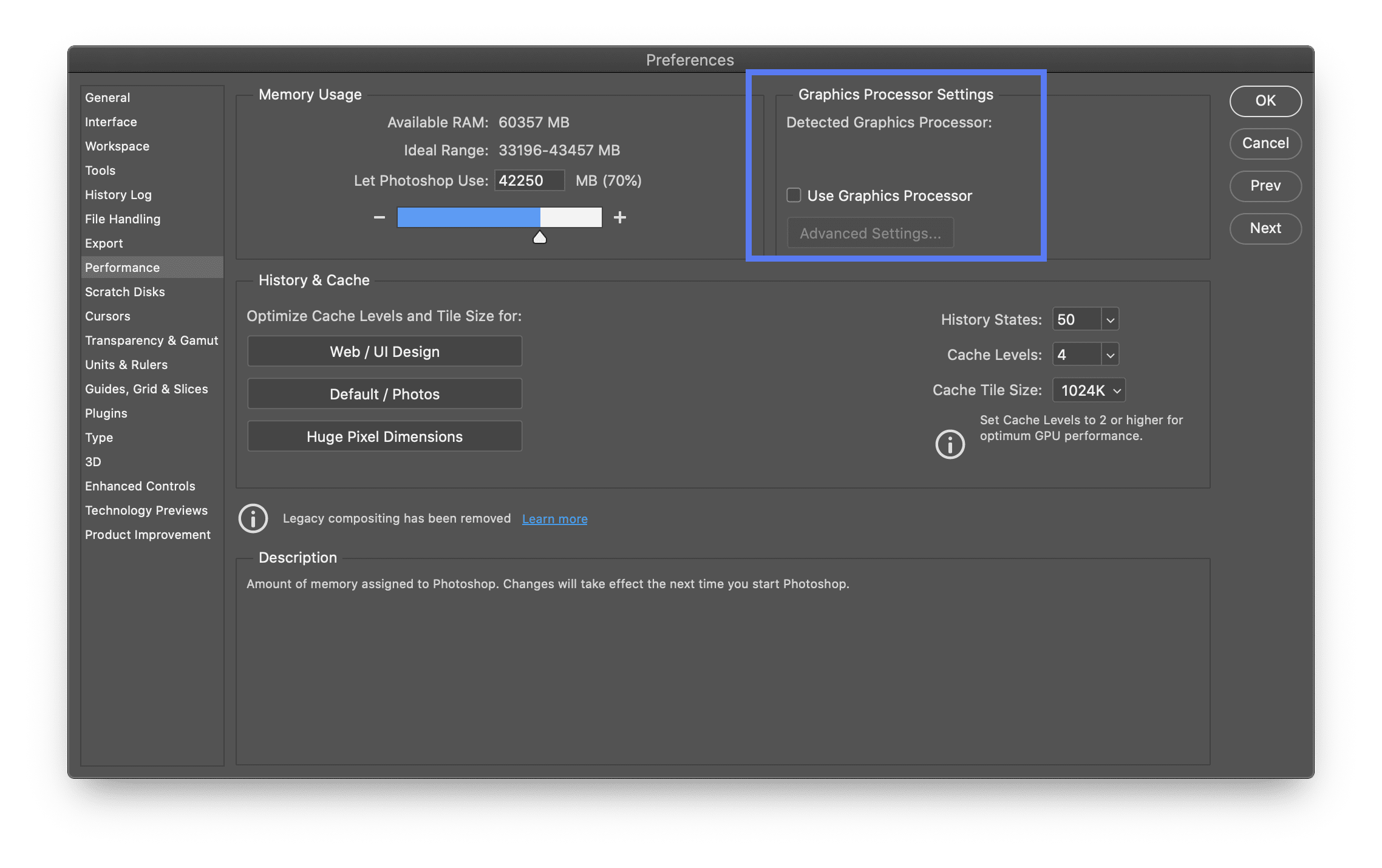This screenshot has height=868, width=1382.
Task: Click the minus icon to decrease memory
Action: [380, 217]
